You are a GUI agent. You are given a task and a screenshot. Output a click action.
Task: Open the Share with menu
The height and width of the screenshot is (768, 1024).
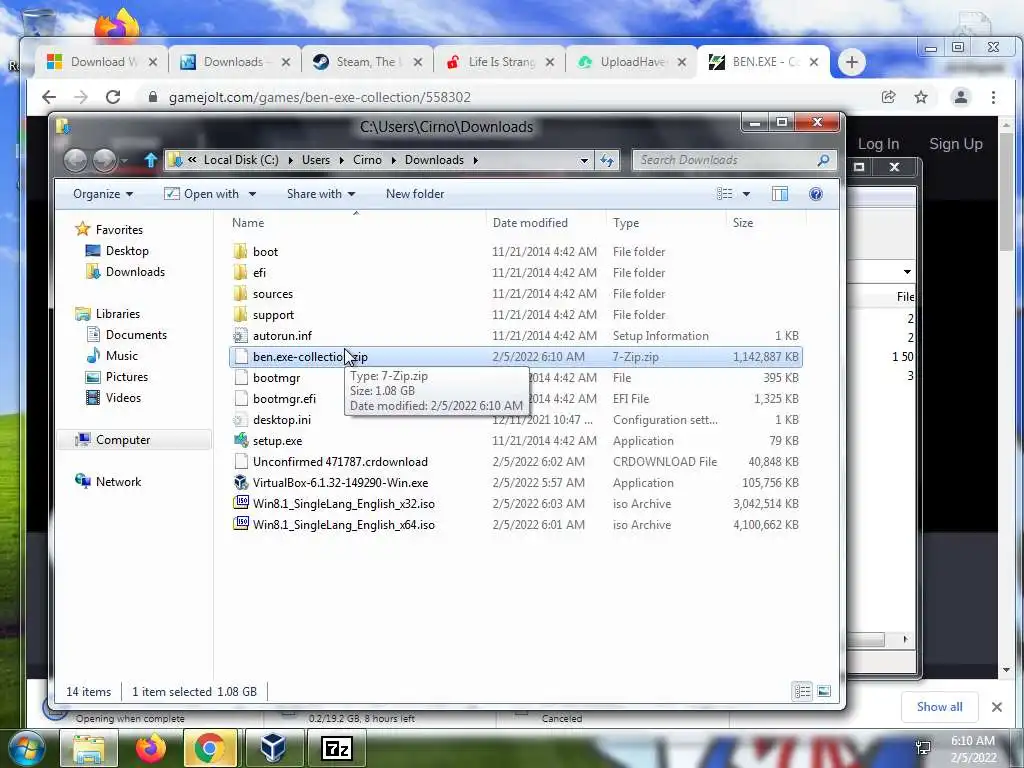click(x=321, y=194)
